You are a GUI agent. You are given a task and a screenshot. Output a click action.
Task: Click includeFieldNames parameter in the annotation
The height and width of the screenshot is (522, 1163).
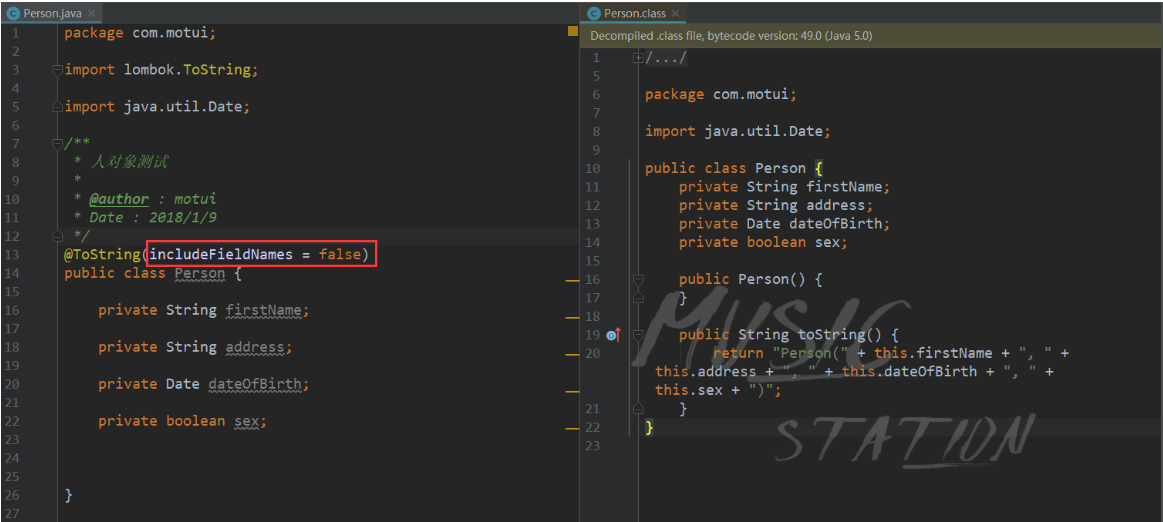pos(221,255)
